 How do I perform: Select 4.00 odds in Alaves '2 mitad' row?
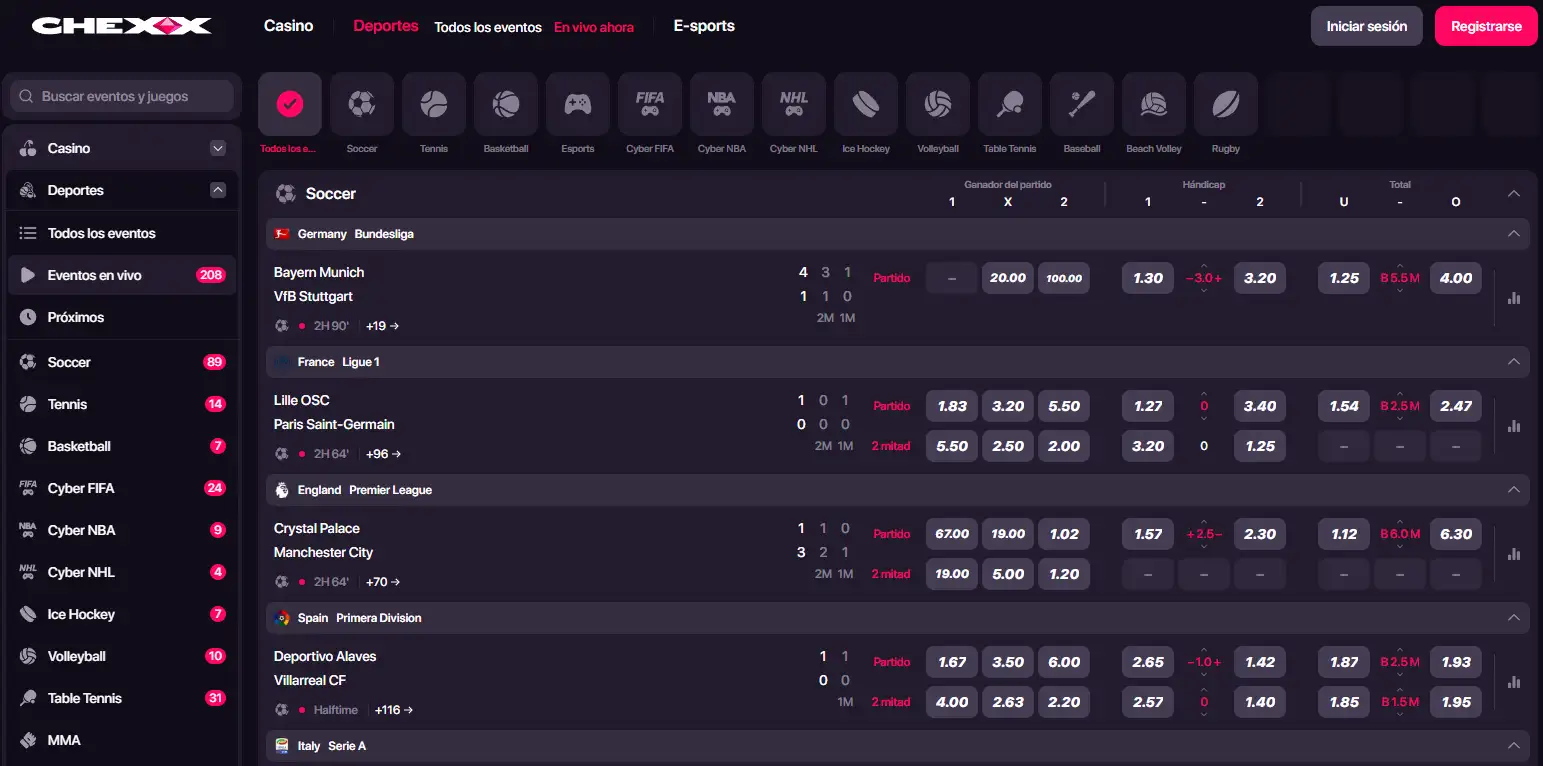coord(952,702)
